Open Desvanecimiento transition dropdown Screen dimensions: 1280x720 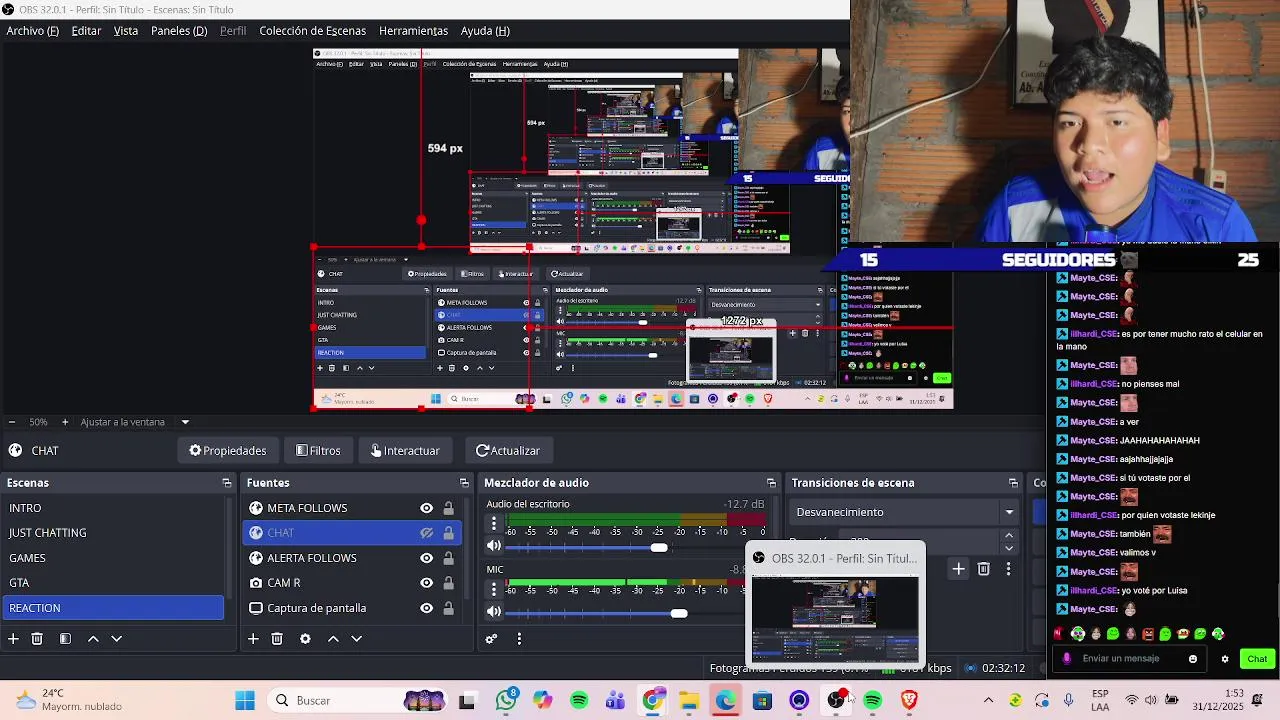pos(904,512)
